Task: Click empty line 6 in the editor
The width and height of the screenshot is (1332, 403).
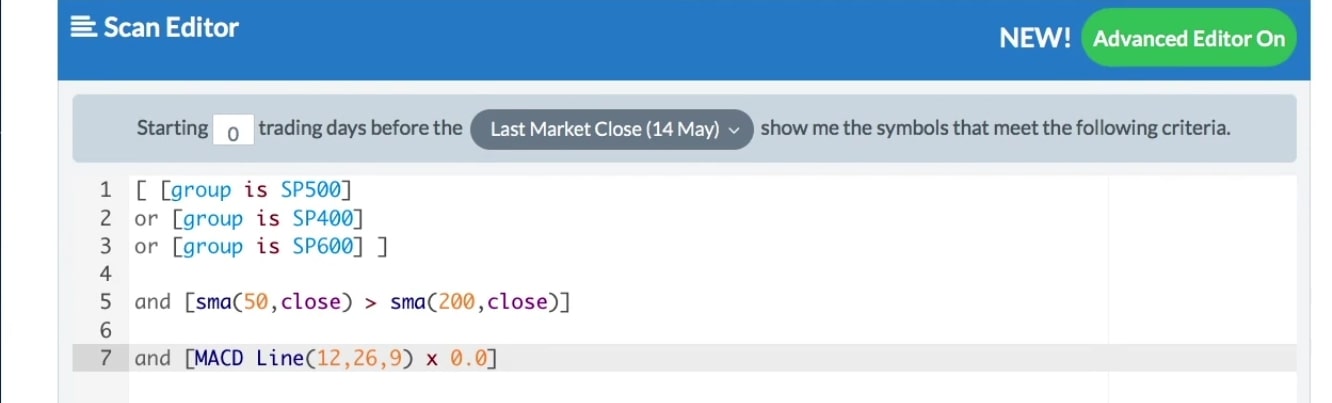Action: 400,329
